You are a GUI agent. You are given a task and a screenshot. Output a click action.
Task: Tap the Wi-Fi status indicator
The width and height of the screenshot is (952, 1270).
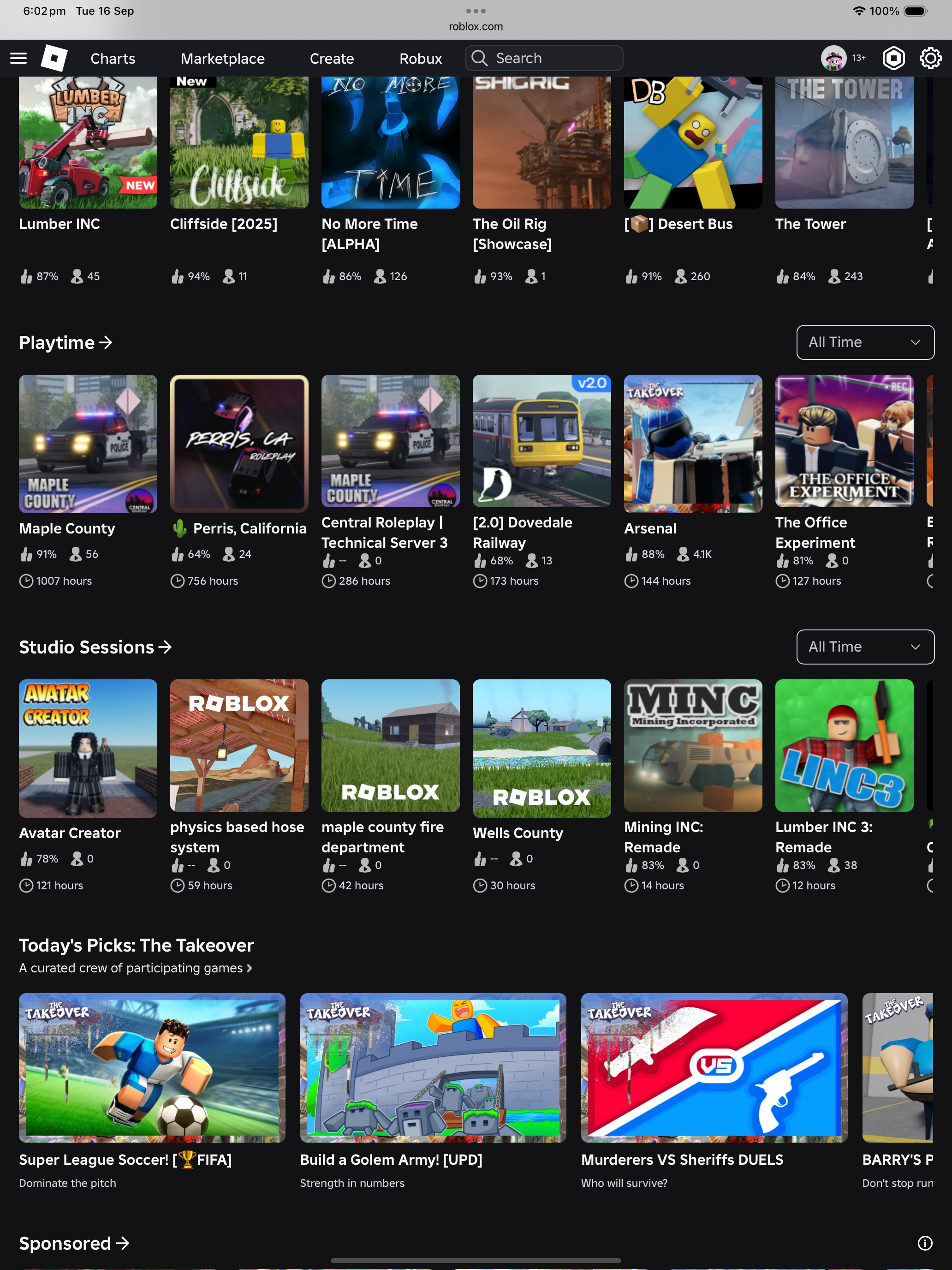click(x=858, y=11)
